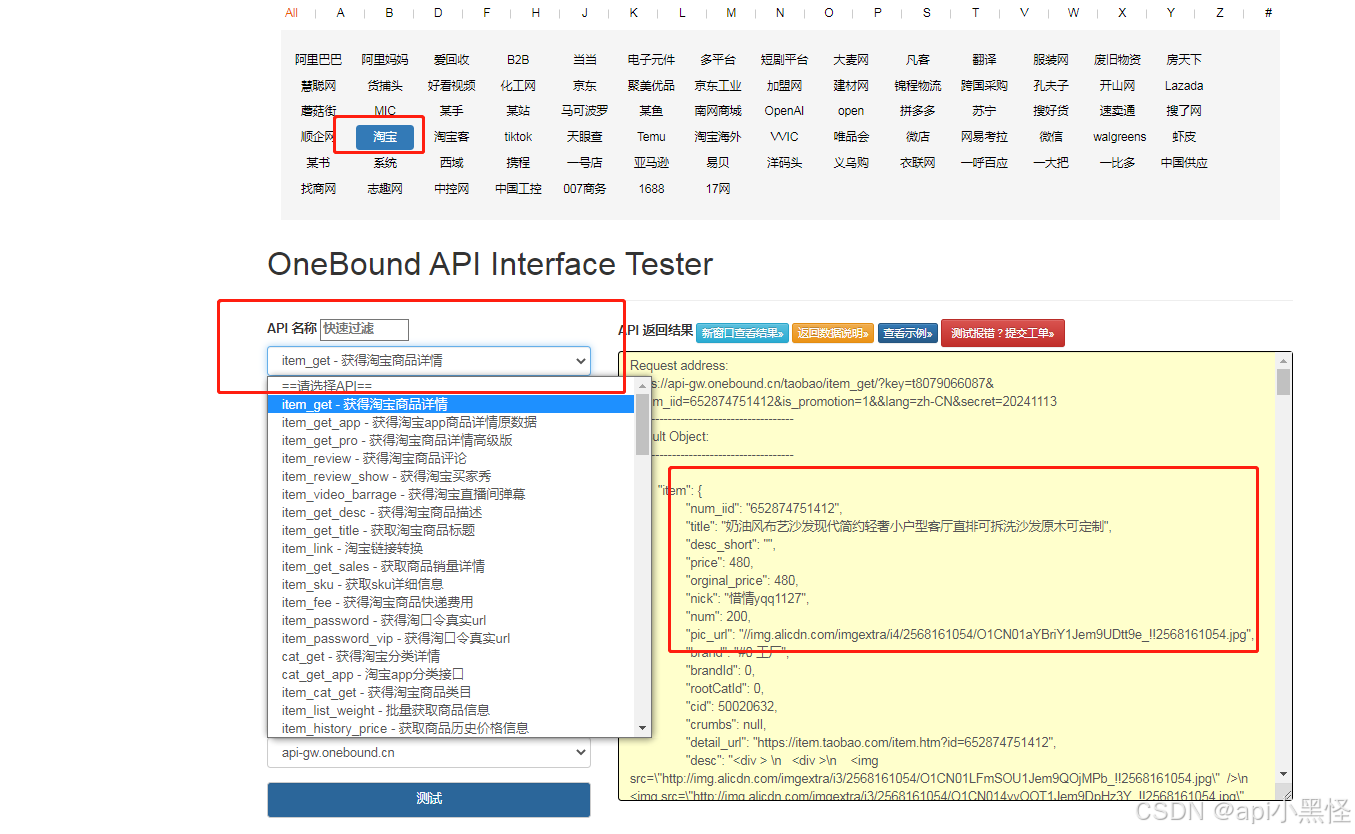This screenshot has width=1355, height=834.
Task: Open 1688 platform link
Action: tap(651, 188)
